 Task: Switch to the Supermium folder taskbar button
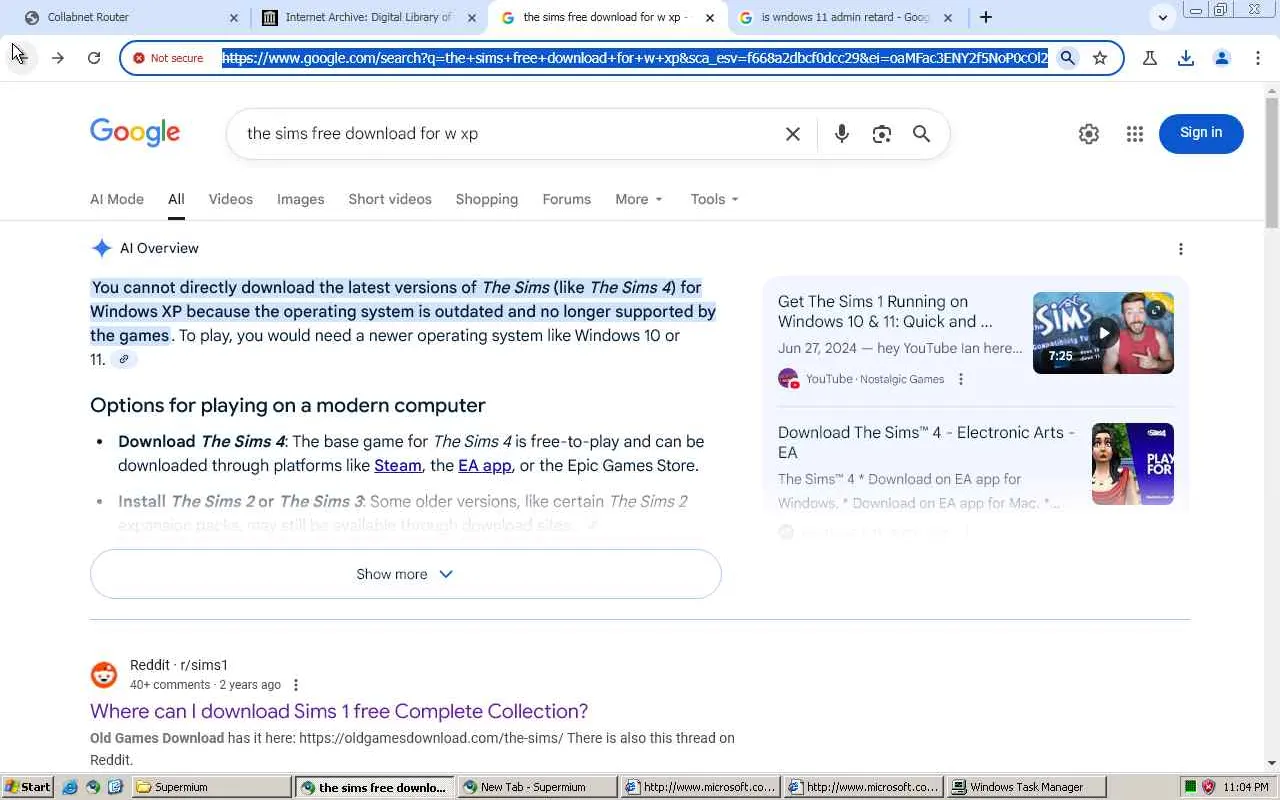click(x=212, y=787)
